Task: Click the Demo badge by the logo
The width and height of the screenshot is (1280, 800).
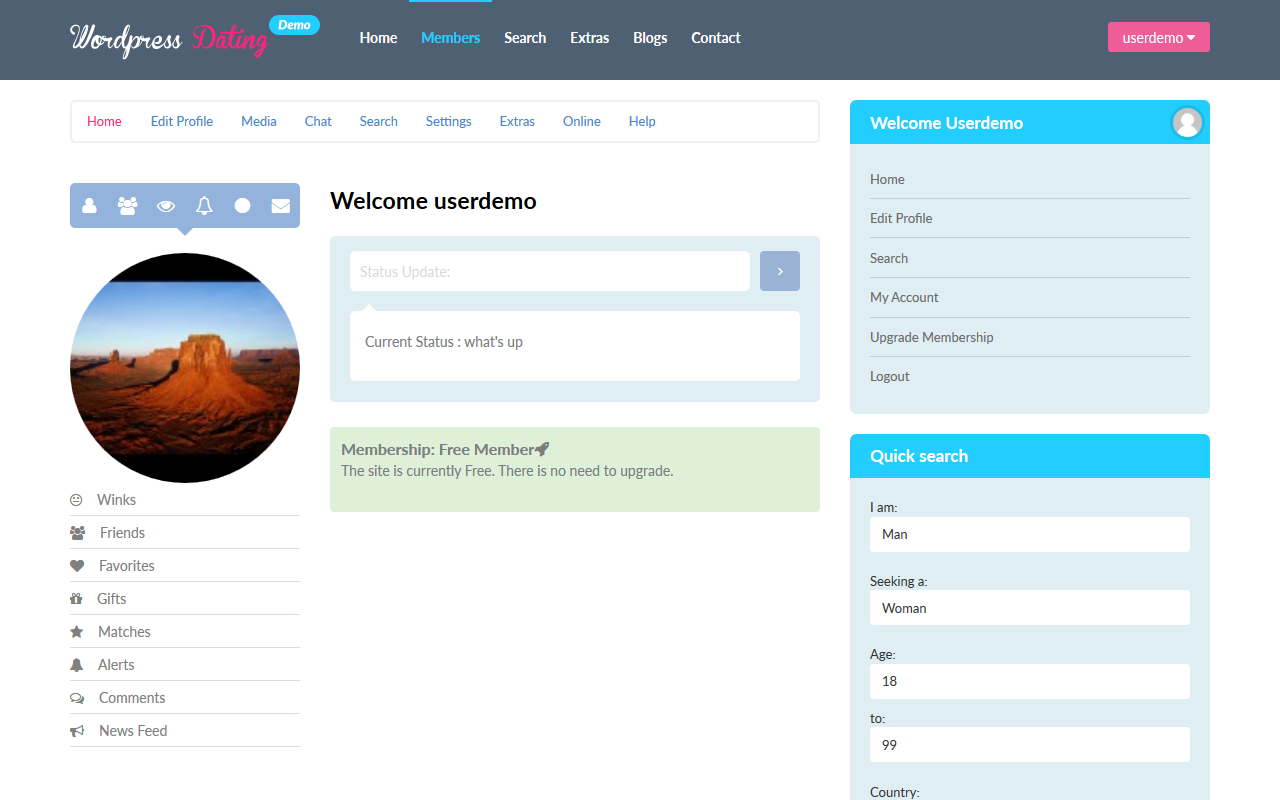Action: pos(294,25)
